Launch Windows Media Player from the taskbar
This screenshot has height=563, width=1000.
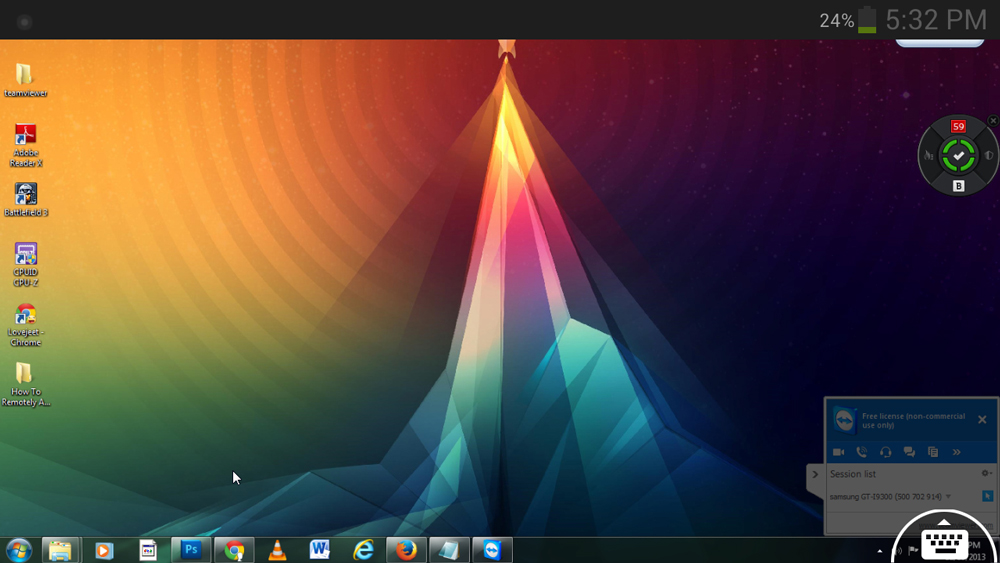(x=104, y=550)
